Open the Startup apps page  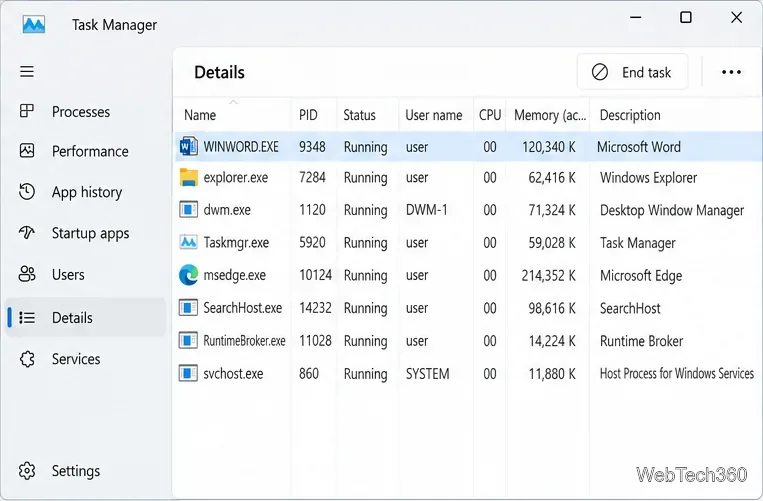pyautogui.click(x=91, y=233)
